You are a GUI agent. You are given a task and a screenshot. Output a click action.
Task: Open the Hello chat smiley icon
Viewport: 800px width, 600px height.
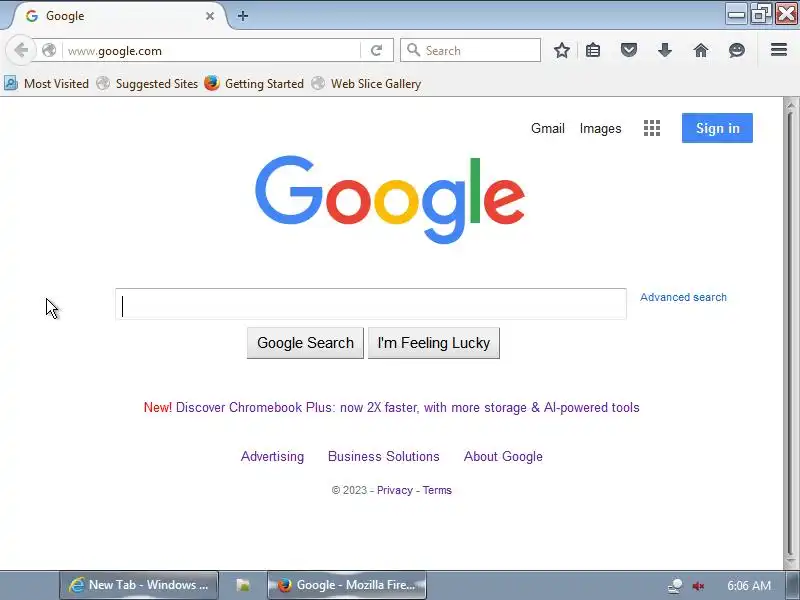pos(737,50)
